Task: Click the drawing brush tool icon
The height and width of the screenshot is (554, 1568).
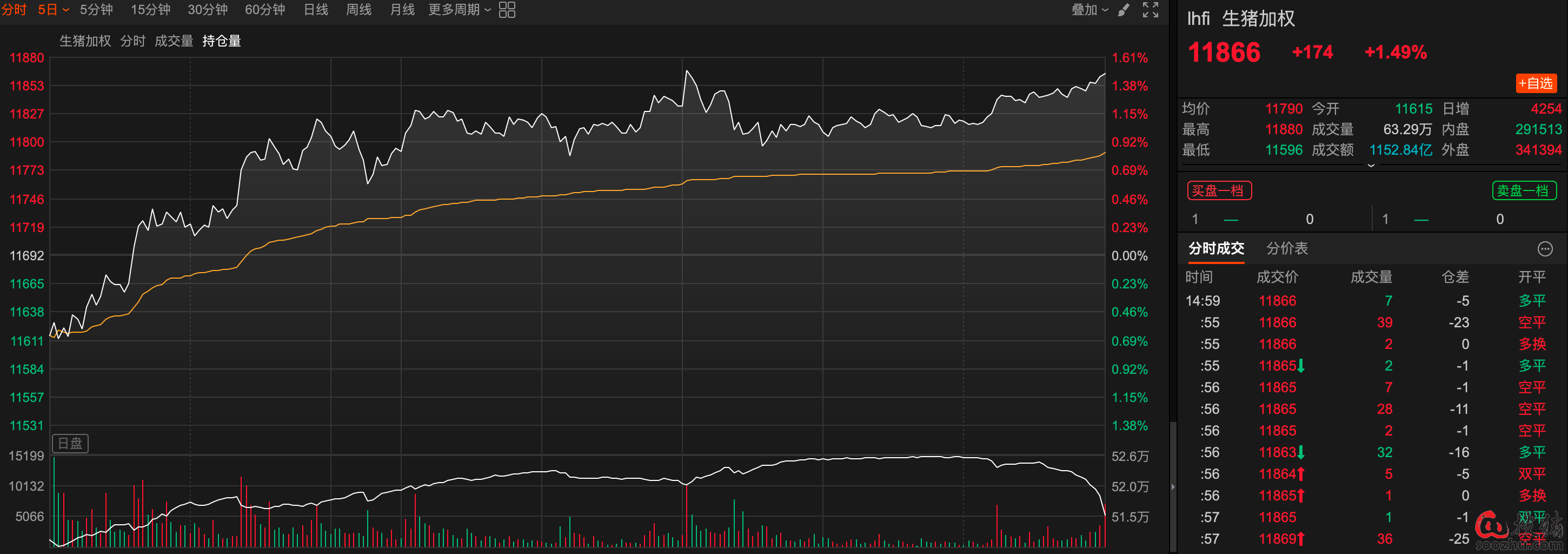Action: (x=1124, y=10)
